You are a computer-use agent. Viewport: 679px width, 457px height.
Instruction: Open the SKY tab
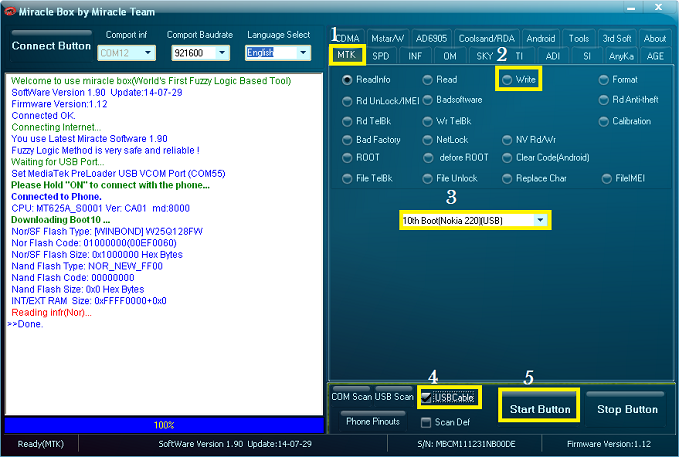(x=484, y=56)
